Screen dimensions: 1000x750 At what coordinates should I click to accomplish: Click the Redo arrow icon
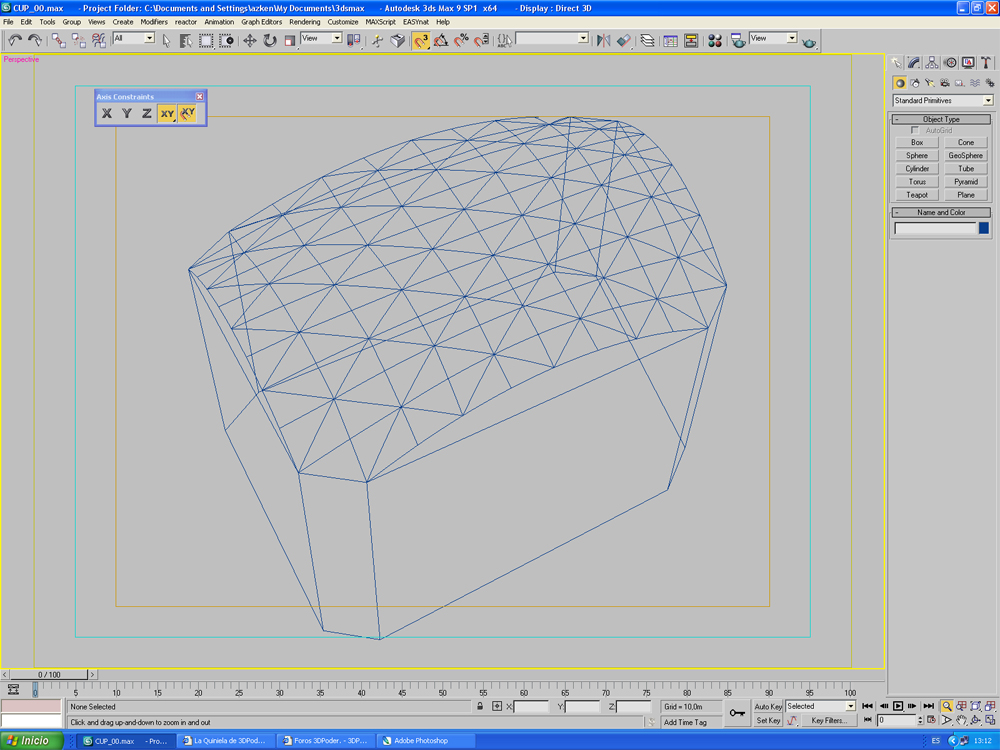click(35, 40)
